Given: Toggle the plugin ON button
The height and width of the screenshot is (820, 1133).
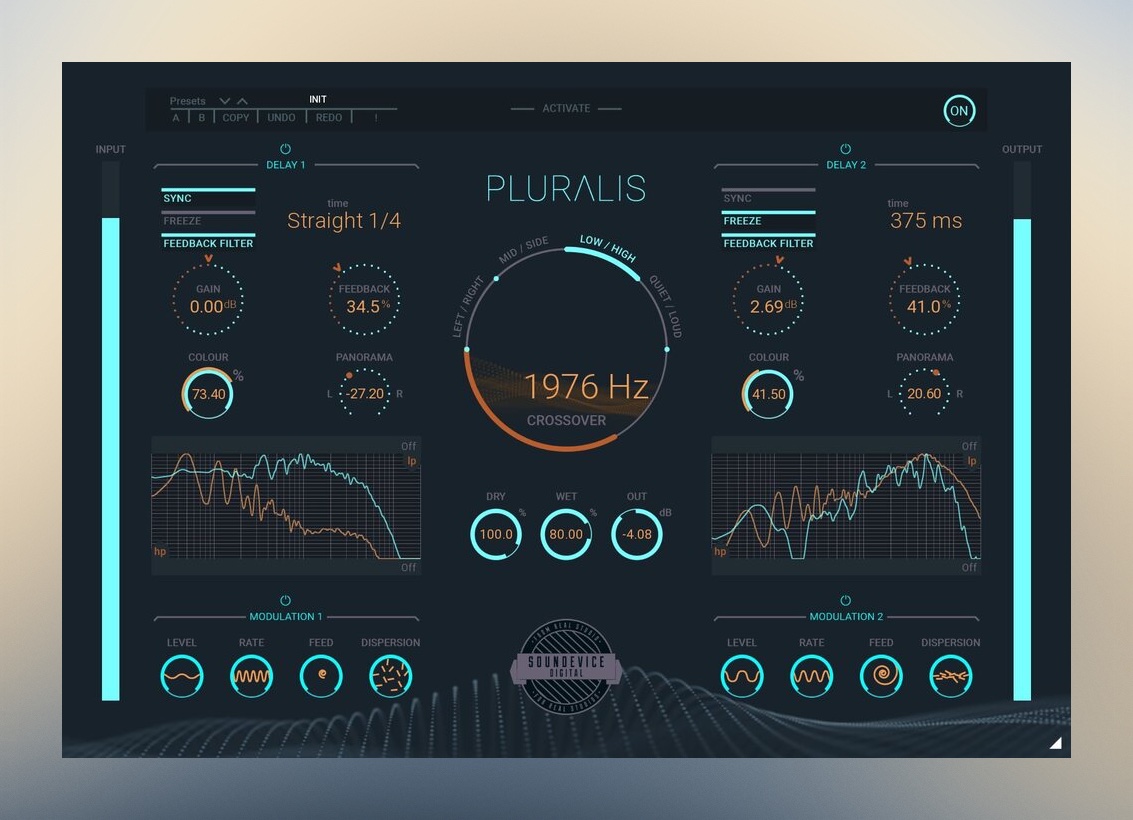Looking at the screenshot, I should [959, 111].
